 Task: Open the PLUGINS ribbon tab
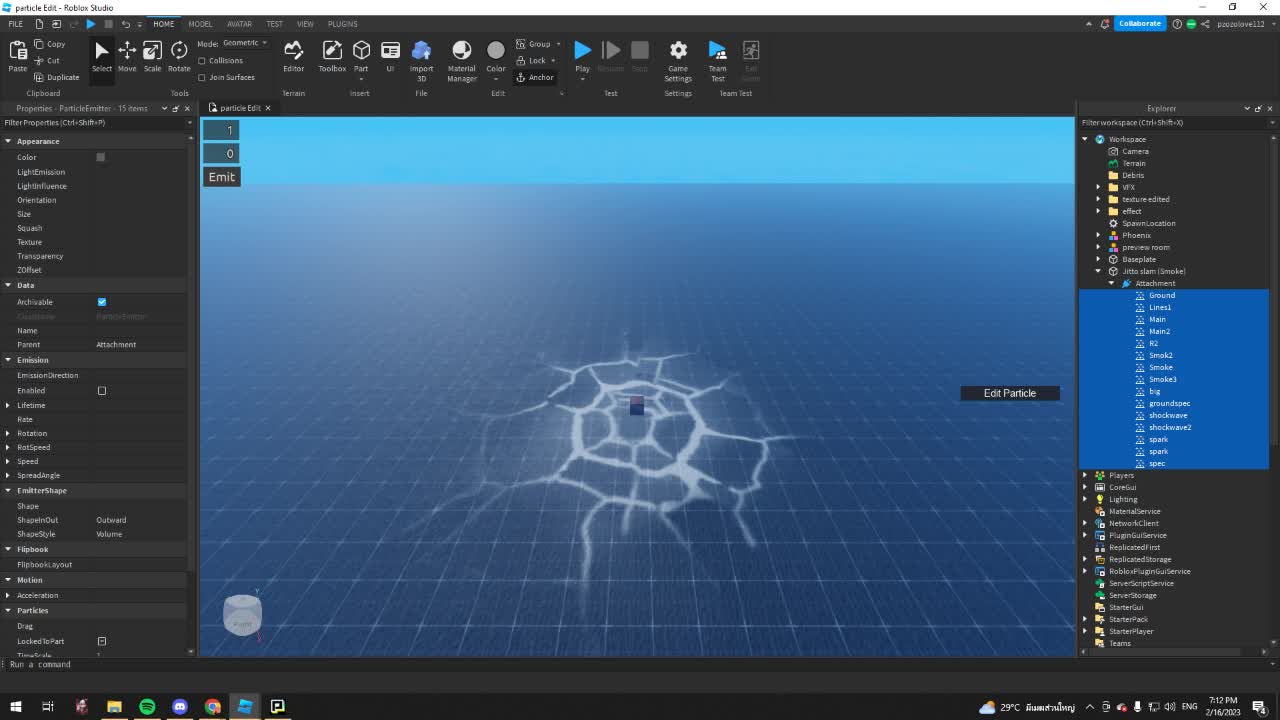pos(342,24)
